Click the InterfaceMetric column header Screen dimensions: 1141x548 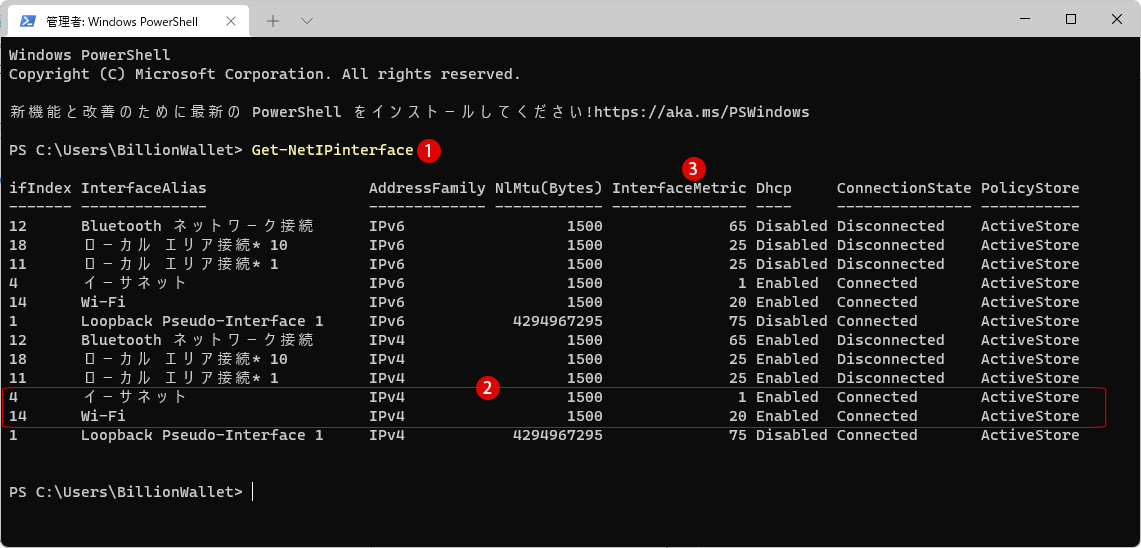pos(679,188)
